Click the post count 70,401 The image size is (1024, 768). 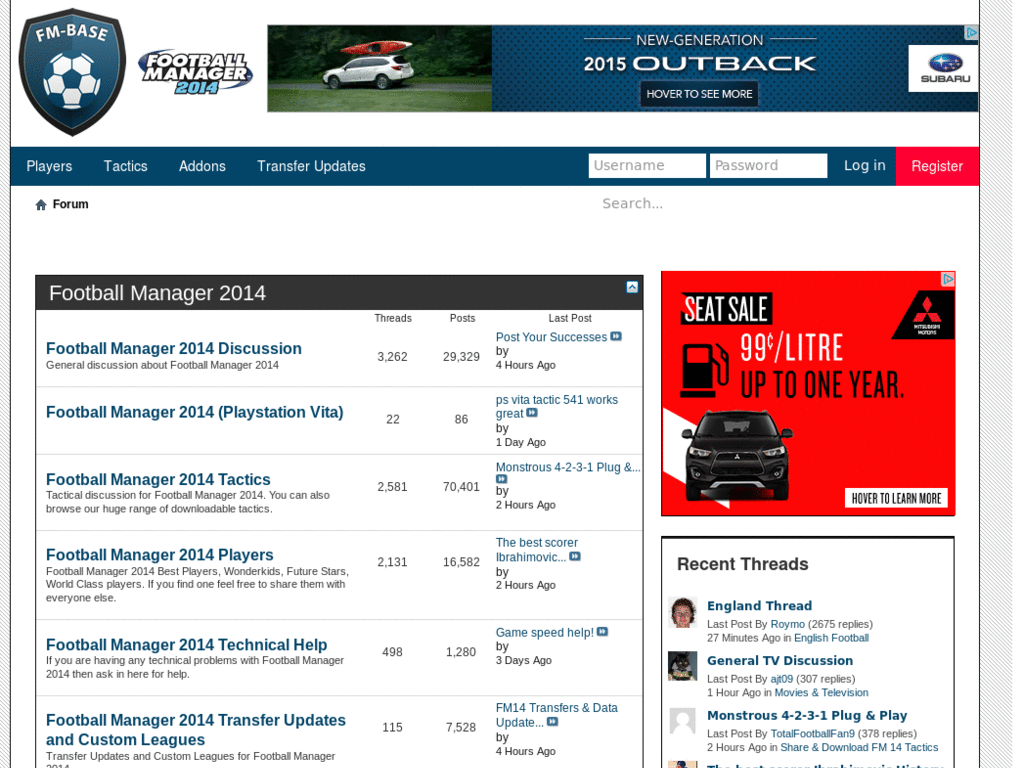pyautogui.click(x=461, y=487)
